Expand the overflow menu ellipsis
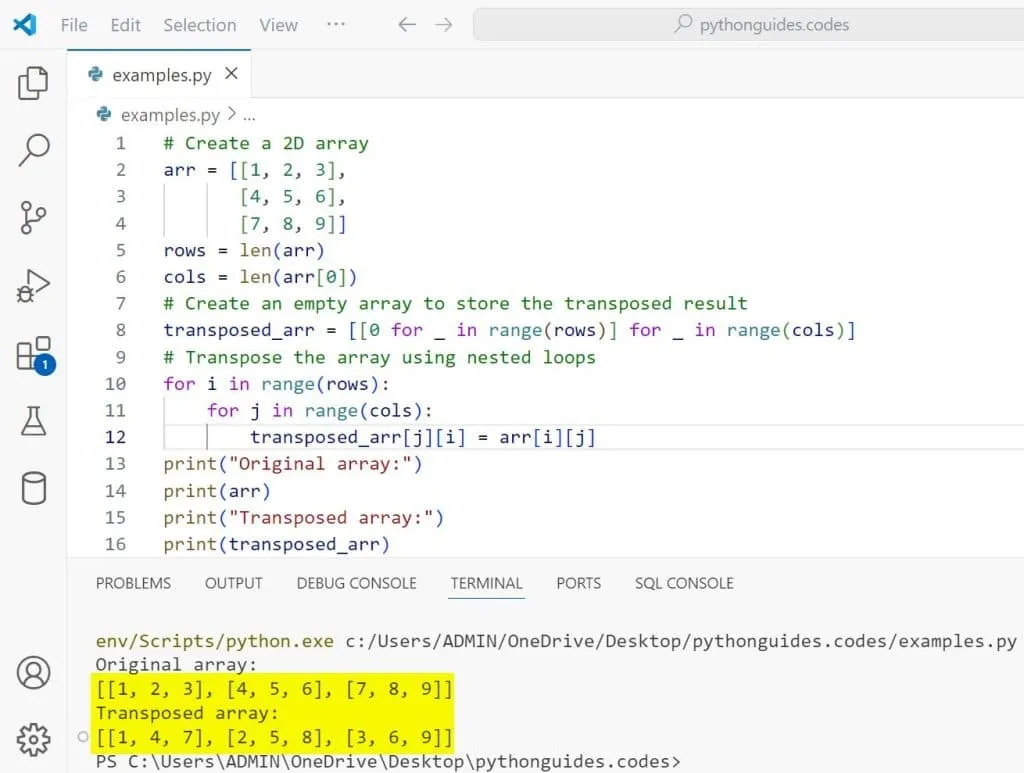 336,25
